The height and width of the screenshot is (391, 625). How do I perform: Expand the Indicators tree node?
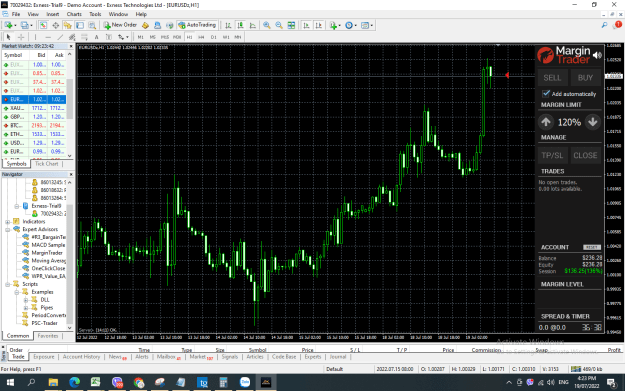tap(8, 222)
